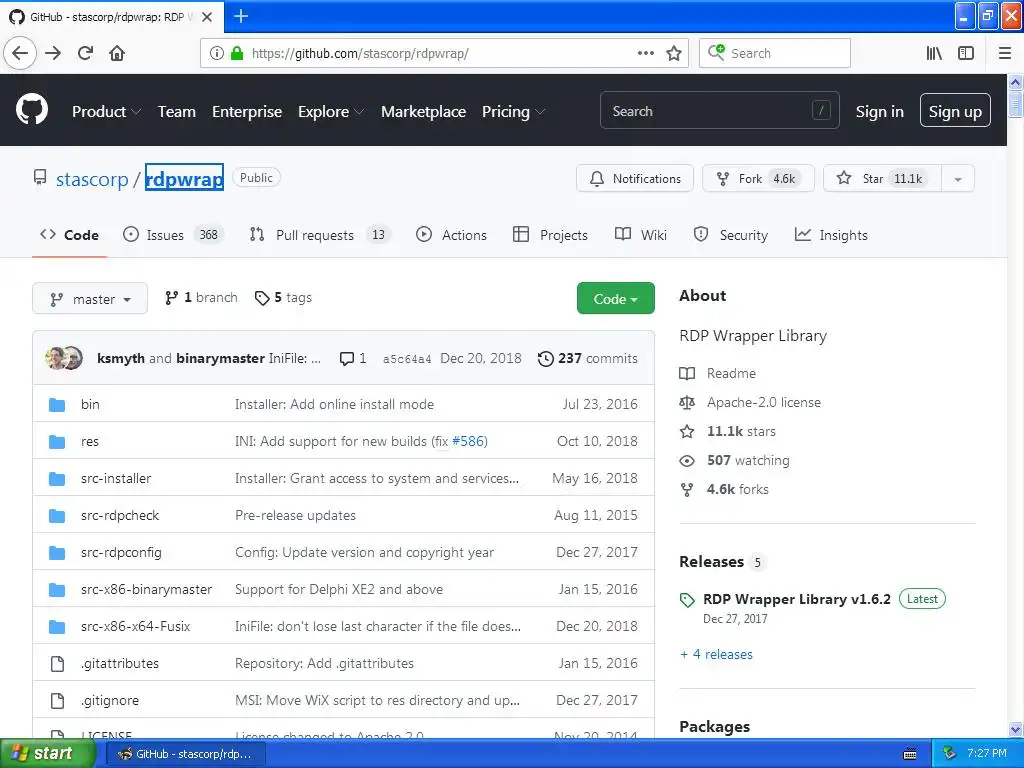The height and width of the screenshot is (768, 1024).
Task: Click the bin folder icon
Action: [x=57, y=405]
